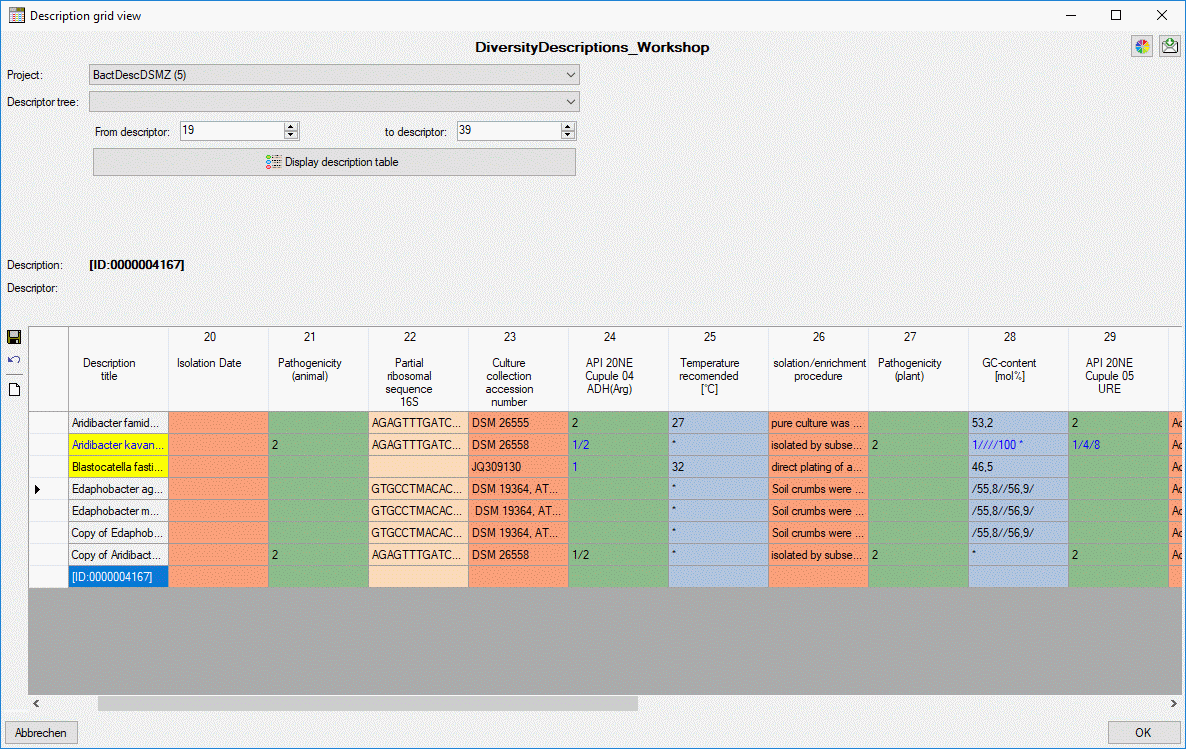Select the yellow Blastocatella fasti... title cell
The width and height of the screenshot is (1186, 749).
coord(118,467)
